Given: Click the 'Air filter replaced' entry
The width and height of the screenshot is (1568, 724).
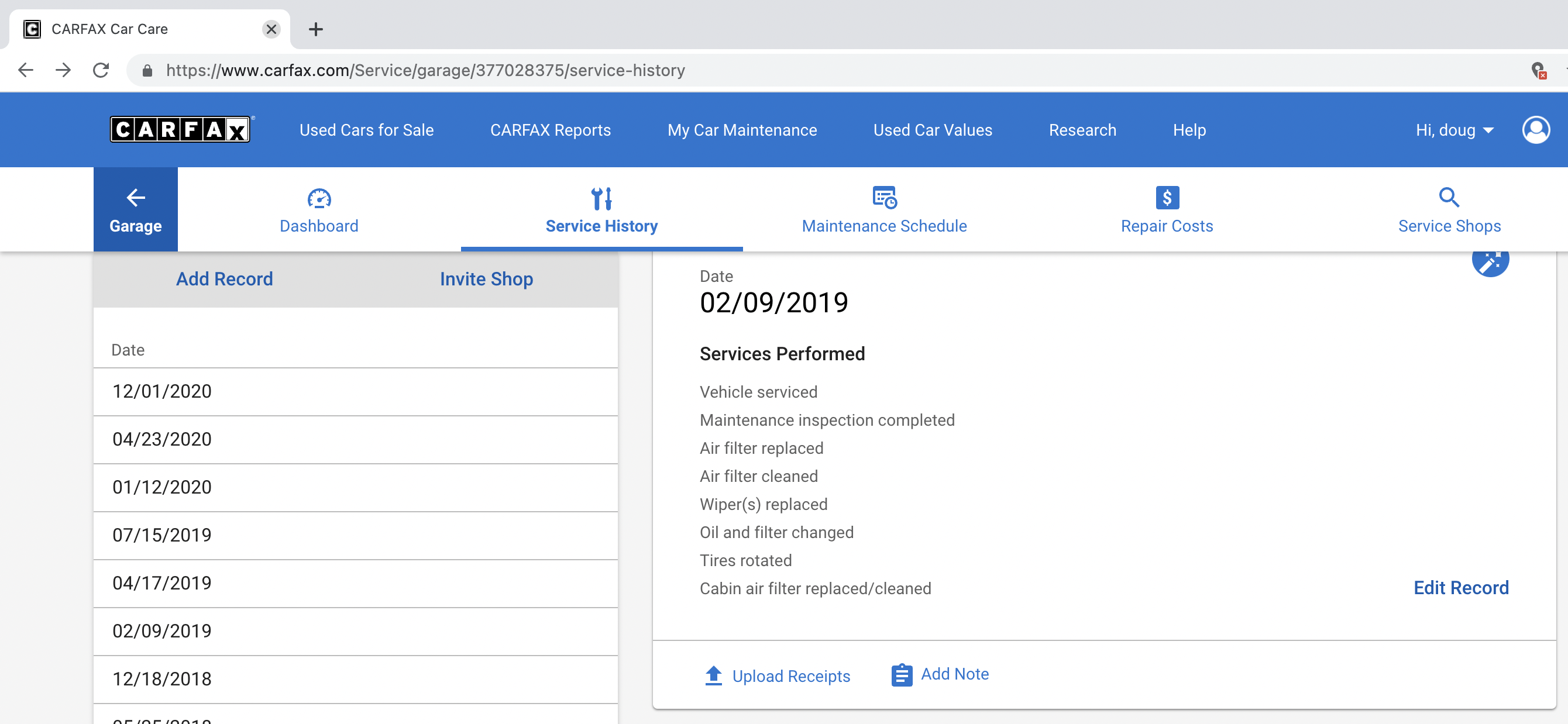Looking at the screenshot, I should click(x=761, y=449).
